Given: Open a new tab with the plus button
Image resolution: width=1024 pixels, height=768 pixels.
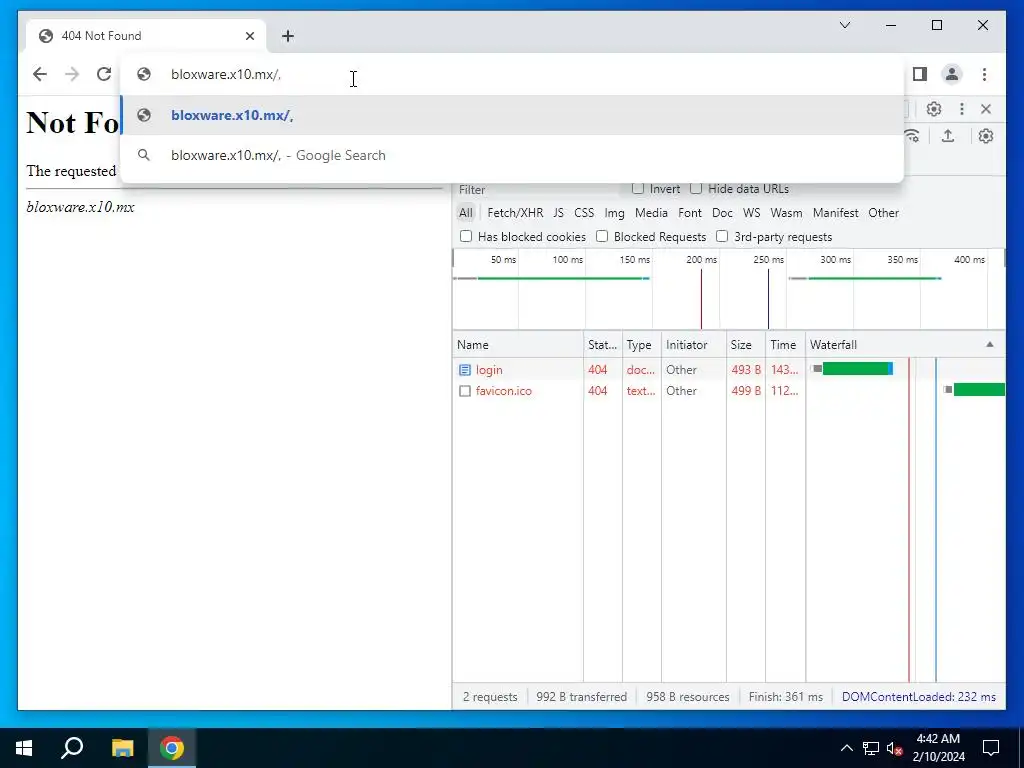Looking at the screenshot, I should [x=288, y=36].
